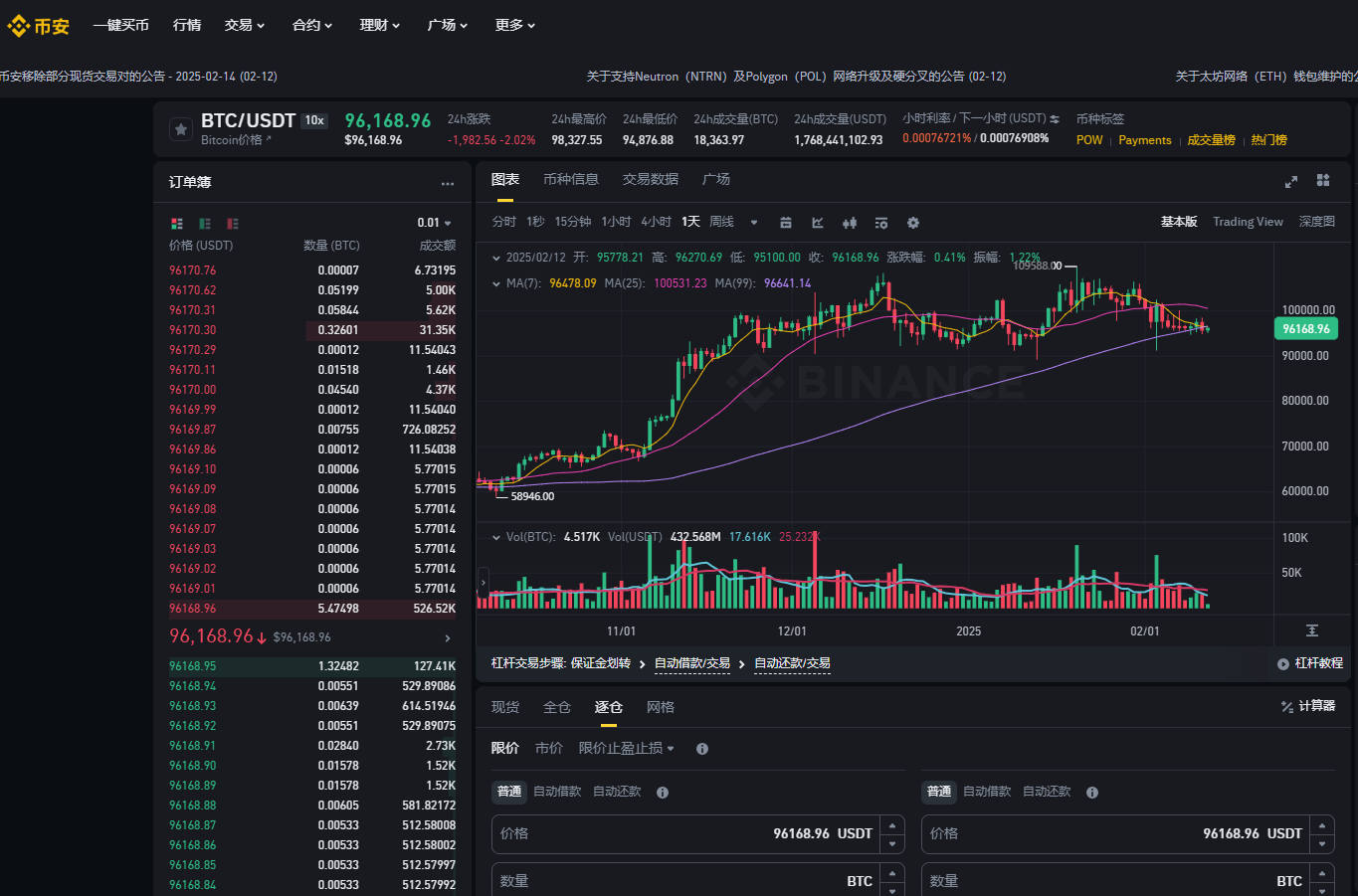1358x896 pixels.
Task: Click the POW coin tag
Action: pos(1089,140)
